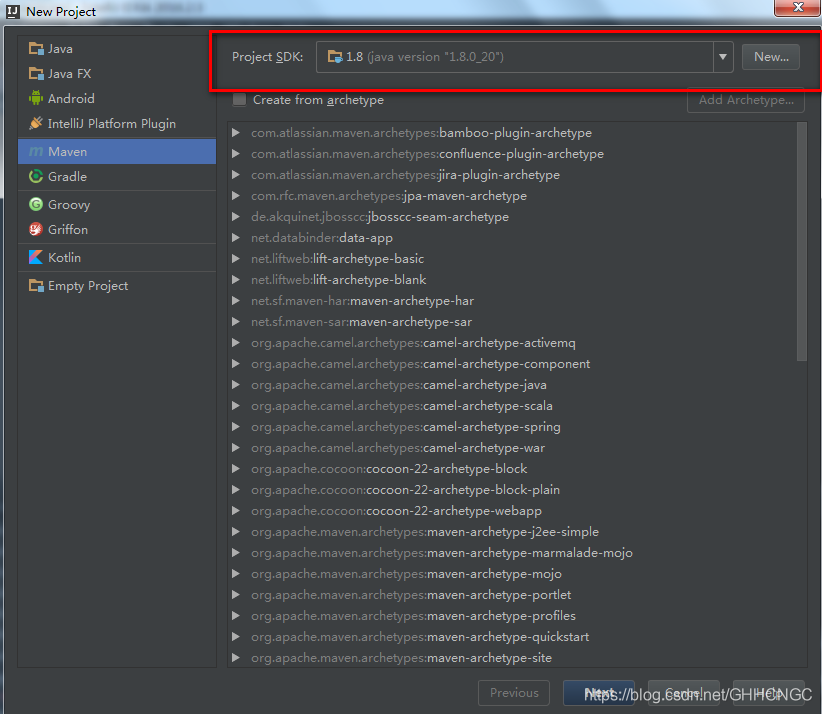This screenshot has width=822, height=714.
Task: Choose the Gradle project type
Action: click(x=117, y=176)
